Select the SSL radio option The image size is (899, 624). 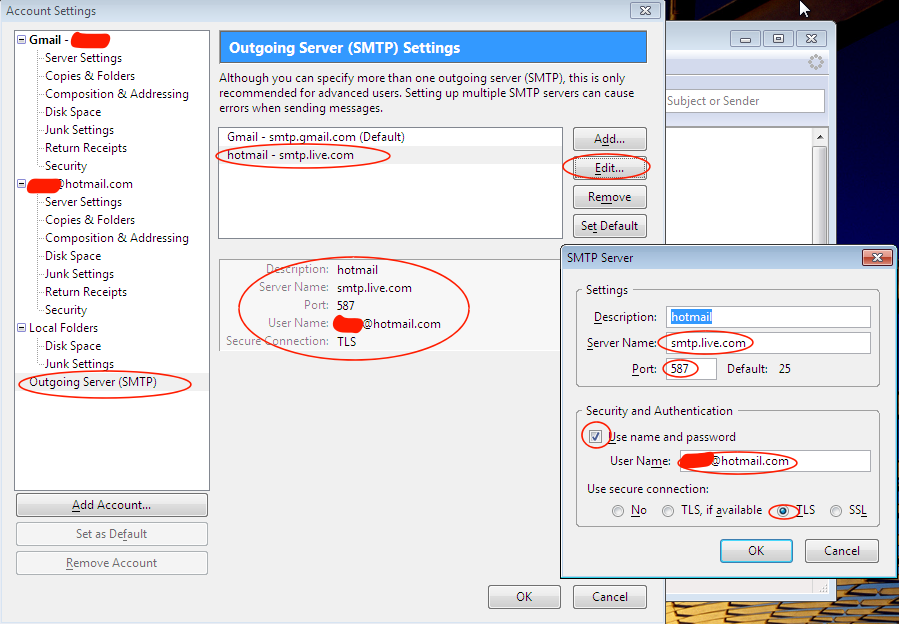[x=836, y=510]
